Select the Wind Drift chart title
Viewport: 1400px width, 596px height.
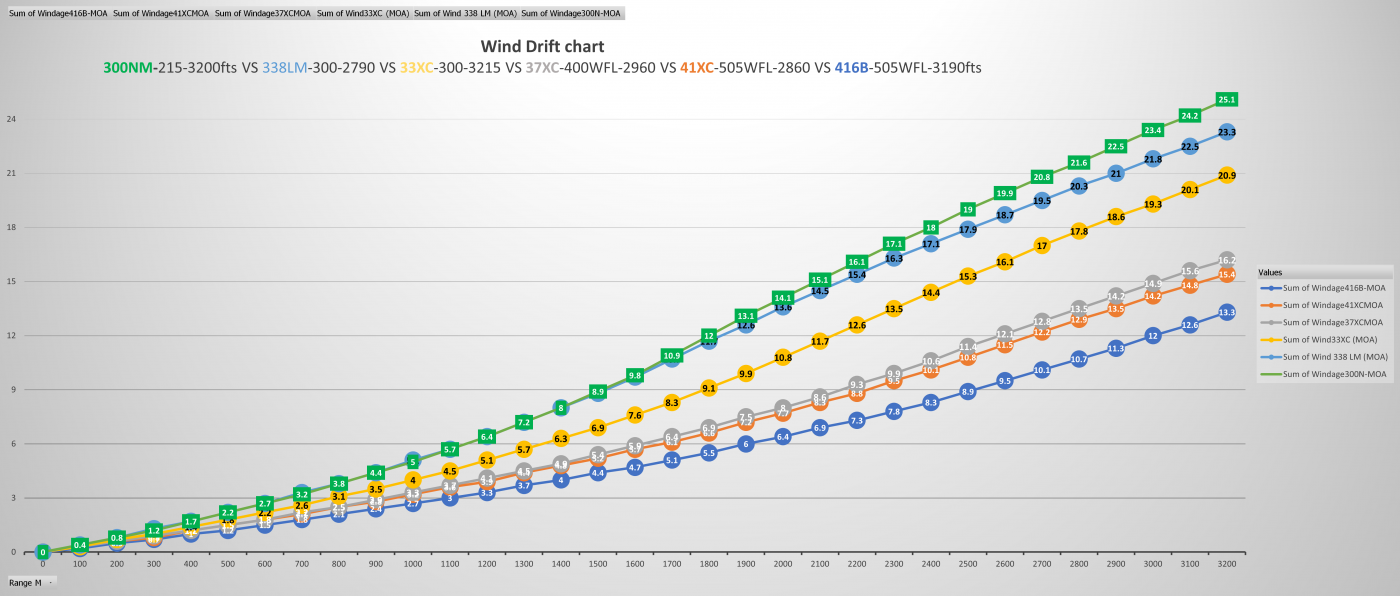(542, 46)
